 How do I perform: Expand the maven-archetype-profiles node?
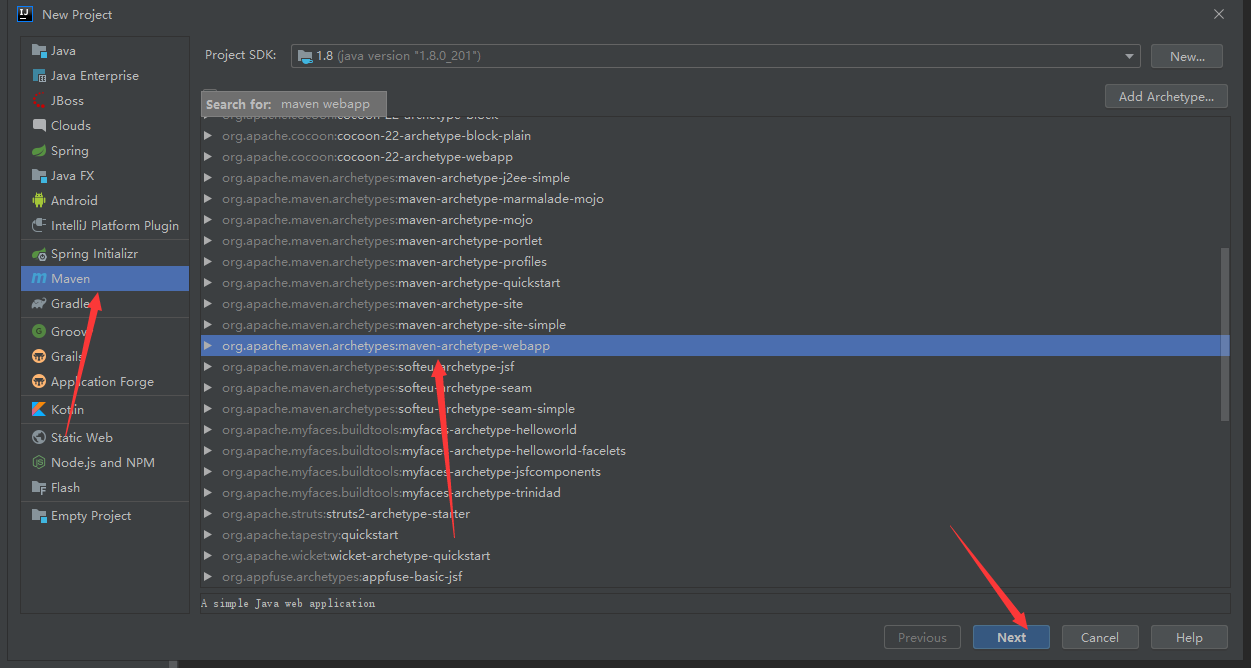(x=208, y=262)
